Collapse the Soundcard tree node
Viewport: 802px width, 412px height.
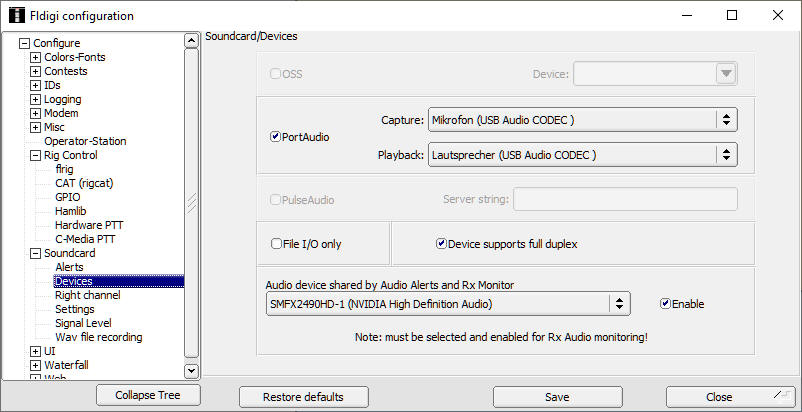36,253
